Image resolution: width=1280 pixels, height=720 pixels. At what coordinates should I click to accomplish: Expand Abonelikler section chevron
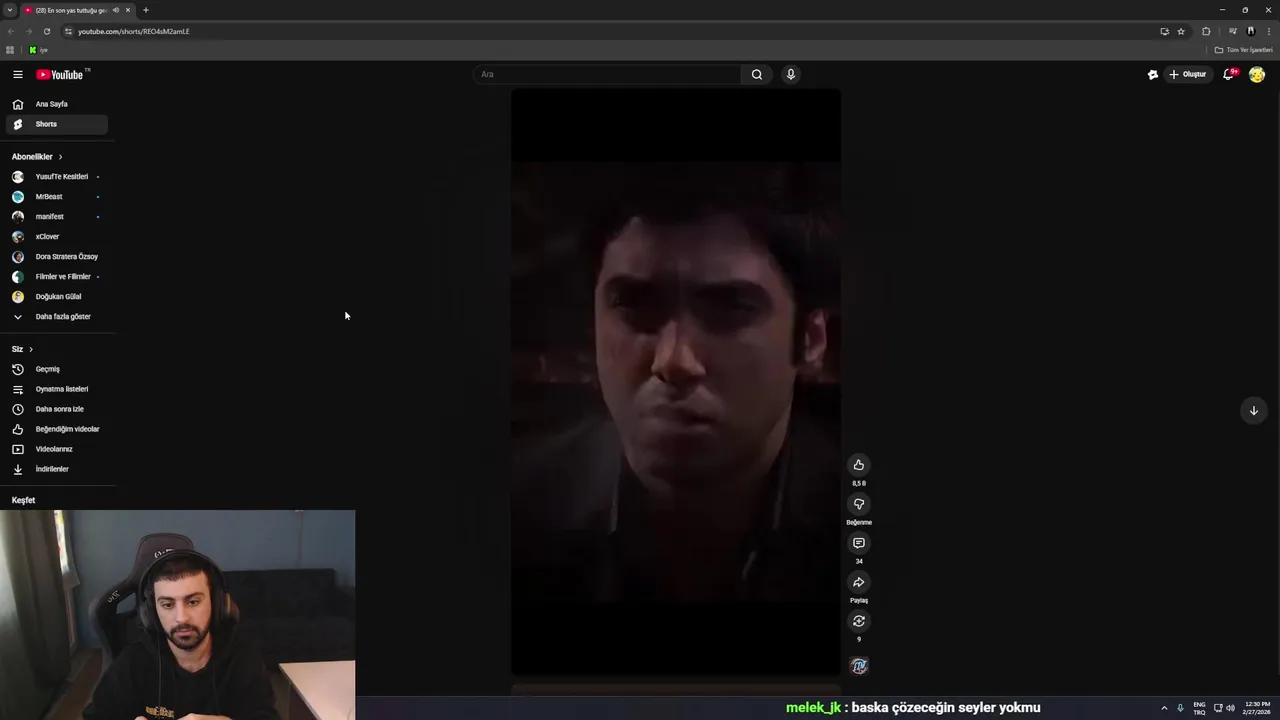point(60,157)
